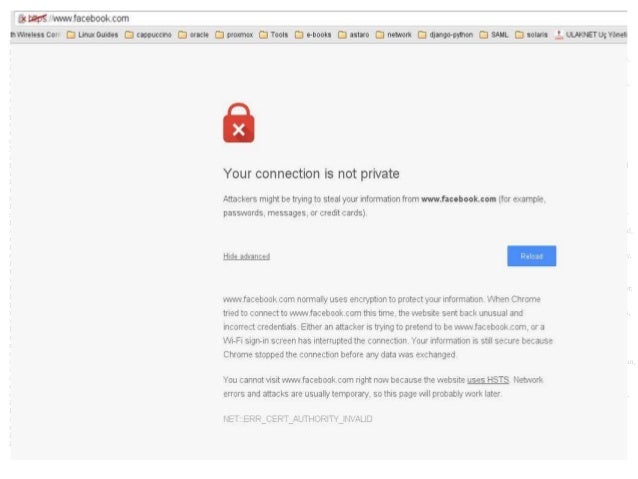Follow the uses HSTS link
The height and width of the screenshot is (479, 638).
pos(488,380)
